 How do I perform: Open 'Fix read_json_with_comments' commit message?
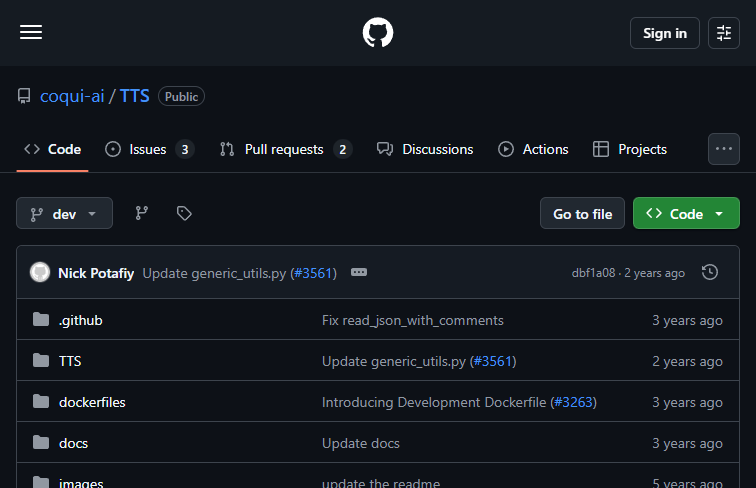[x=413, y=321]
